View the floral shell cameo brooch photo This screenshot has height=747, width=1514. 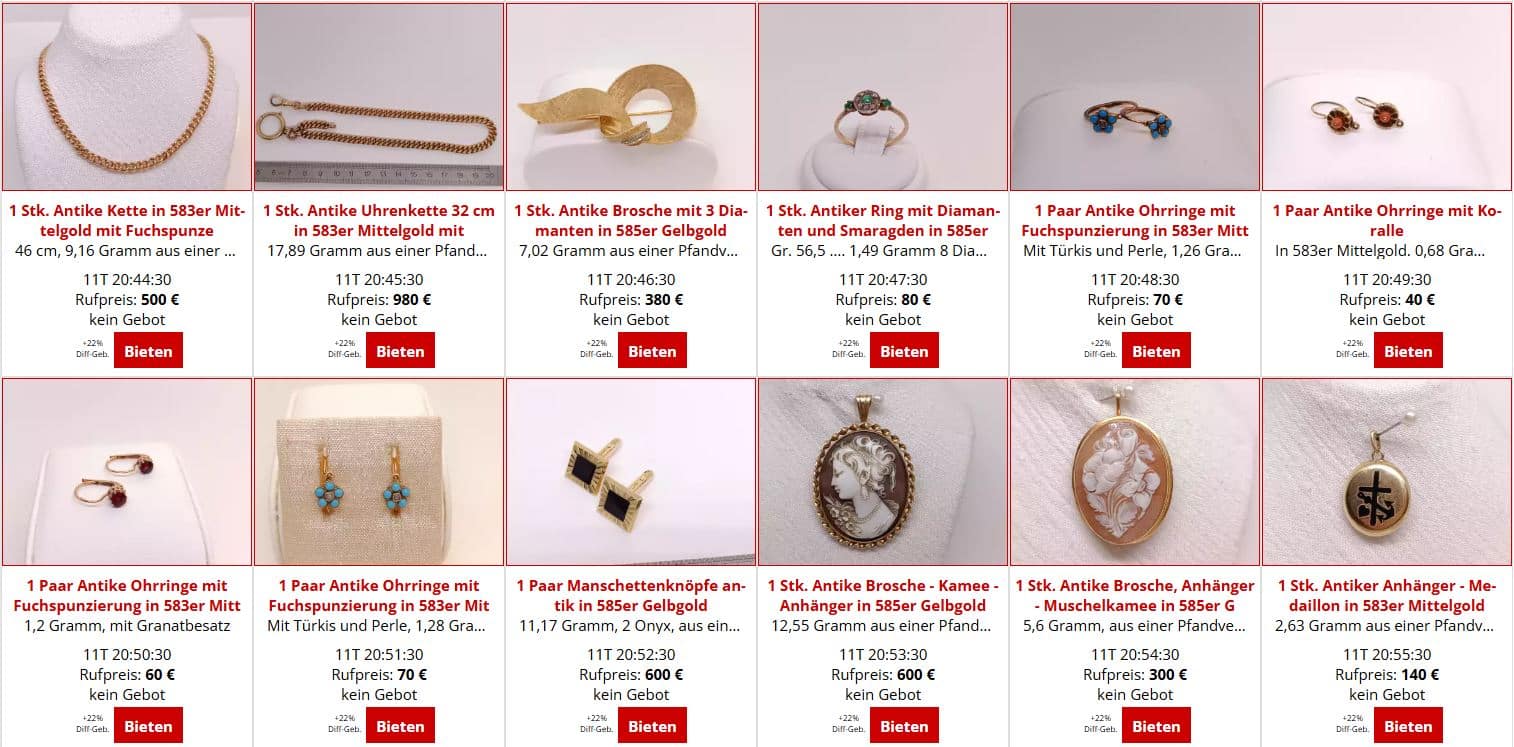pyautogui.click(x=1135, y=472)
